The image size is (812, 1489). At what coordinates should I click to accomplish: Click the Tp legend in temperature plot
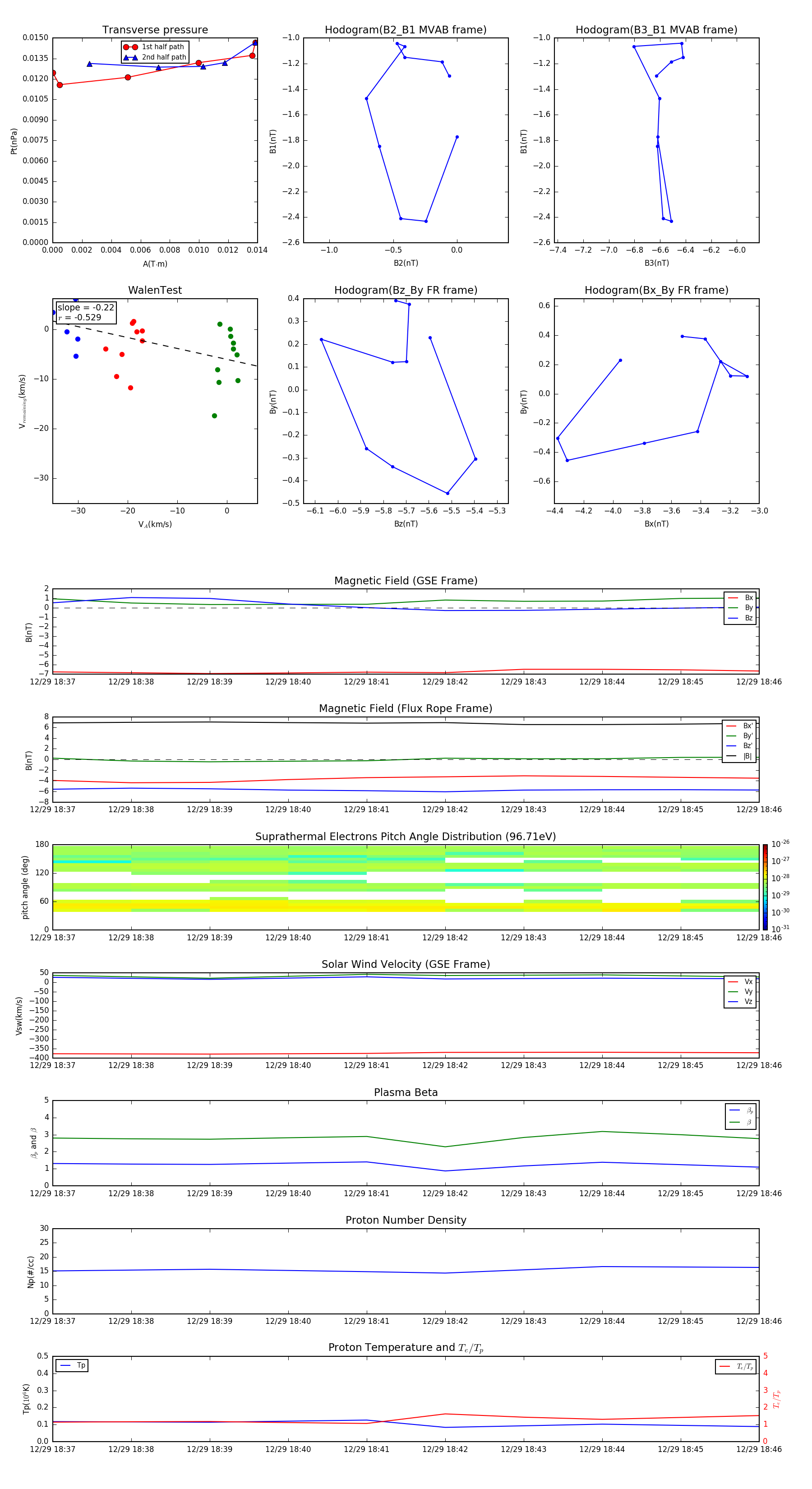pos(72,1365)
